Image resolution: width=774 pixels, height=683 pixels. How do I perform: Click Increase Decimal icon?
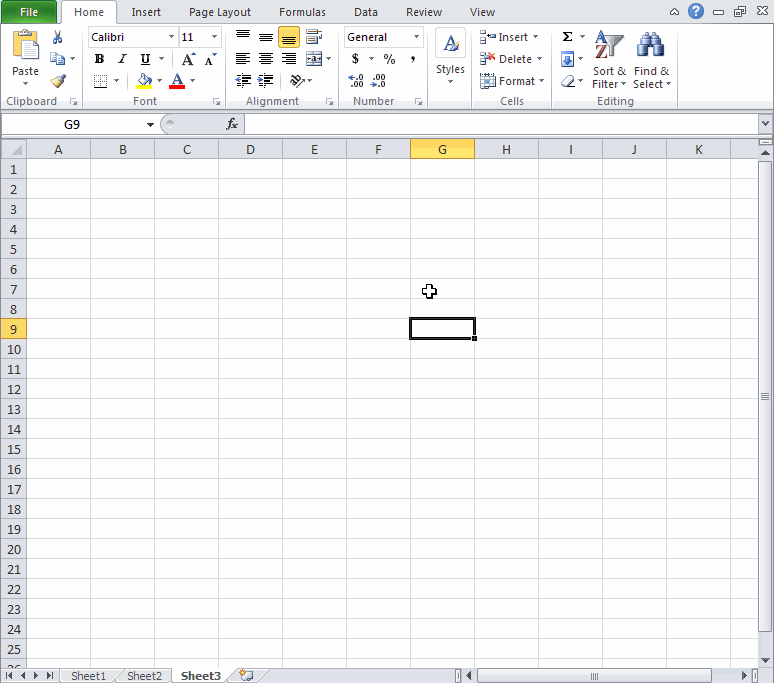point(355,80)
